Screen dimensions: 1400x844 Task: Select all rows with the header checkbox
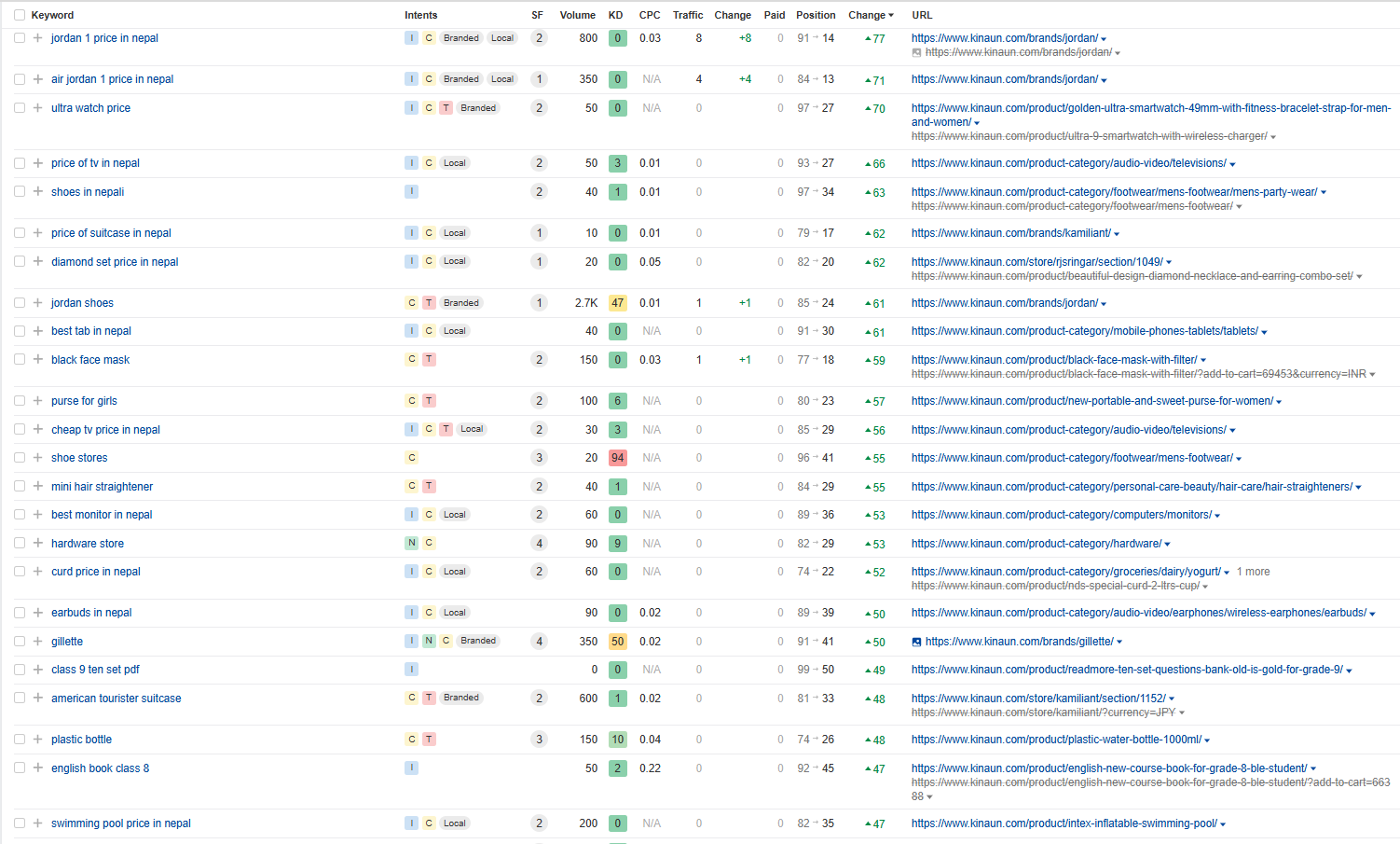[x=20, y=15]
